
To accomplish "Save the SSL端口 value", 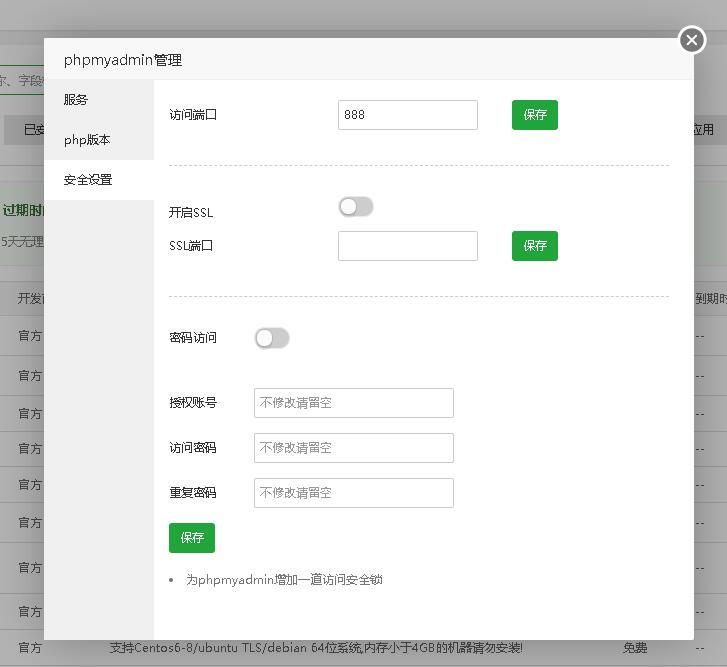I will [x=535, y=246].
